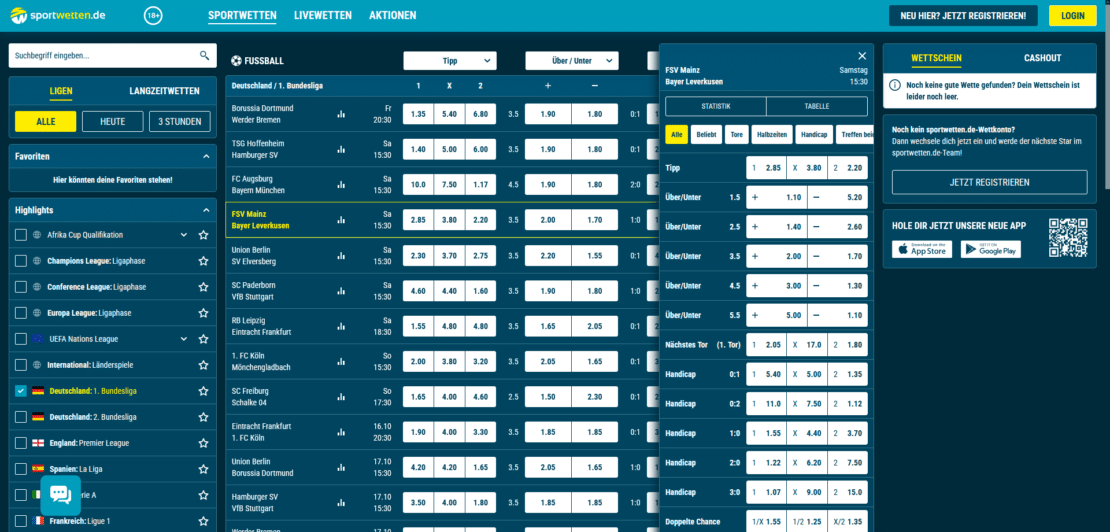
Task: Open the Tipp market dropdown
Action: 450,61
